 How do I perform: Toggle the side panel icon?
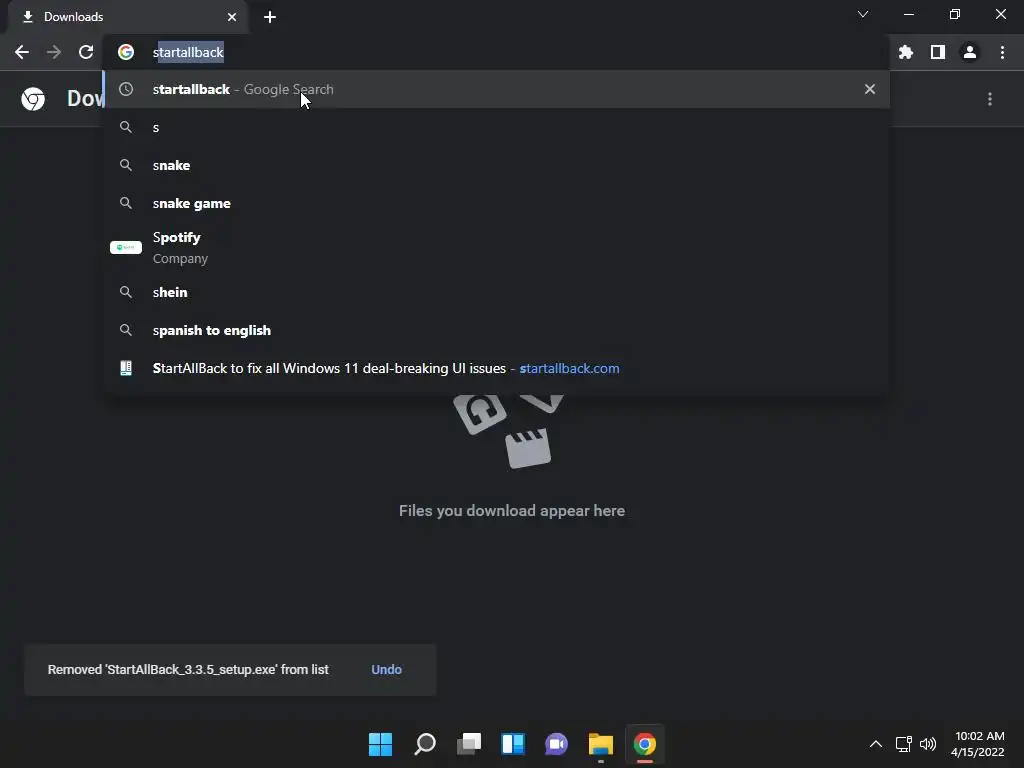(938, 52)
